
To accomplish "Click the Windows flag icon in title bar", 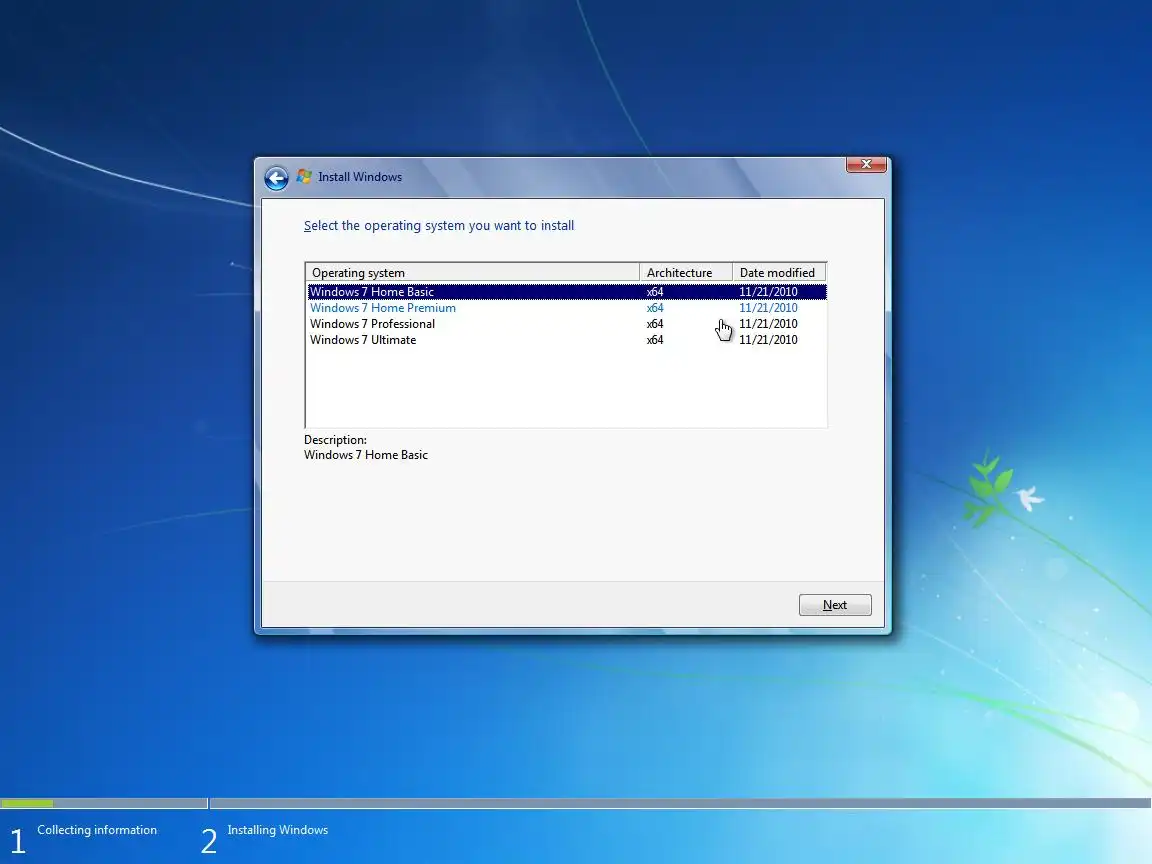I will tap(304, 176).
